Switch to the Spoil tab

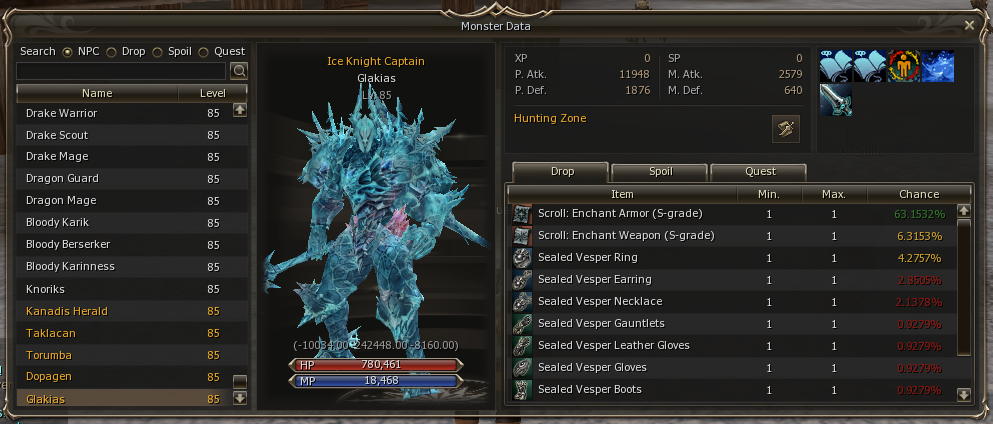coord(660,172)
